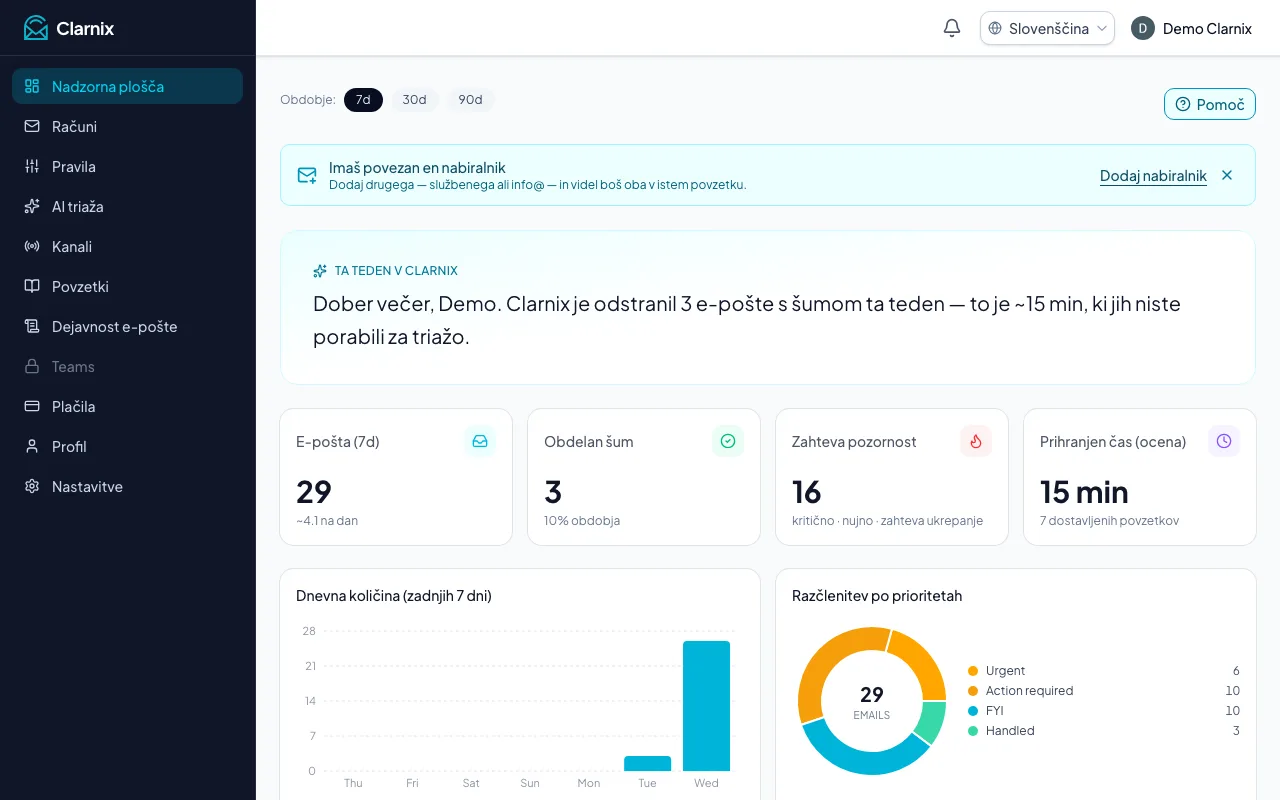Click the Plačila card icon
1280x800 pixels.
point(32,406)
